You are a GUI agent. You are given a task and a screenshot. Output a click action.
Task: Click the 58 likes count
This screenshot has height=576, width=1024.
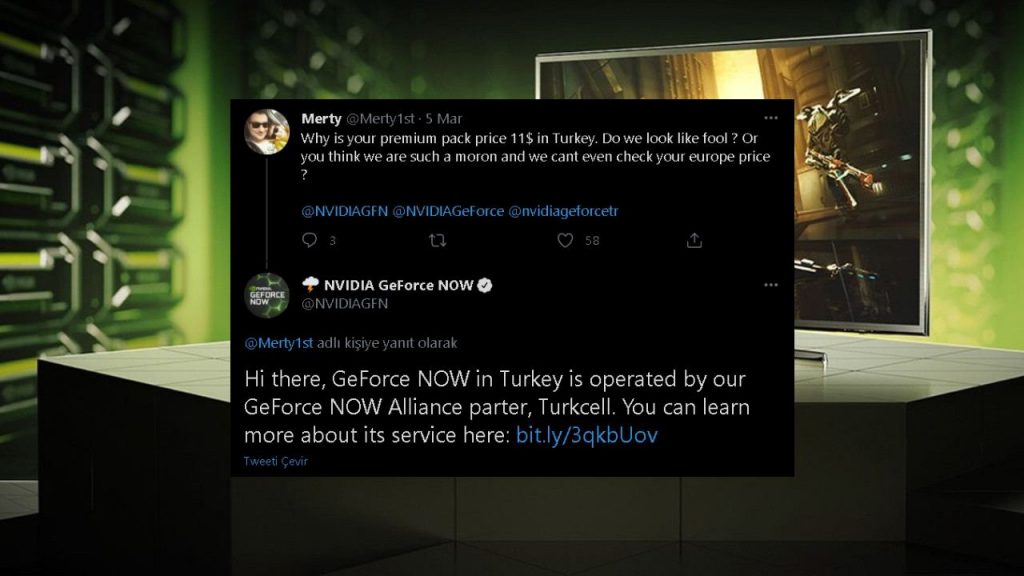click(x=592, y=241)
